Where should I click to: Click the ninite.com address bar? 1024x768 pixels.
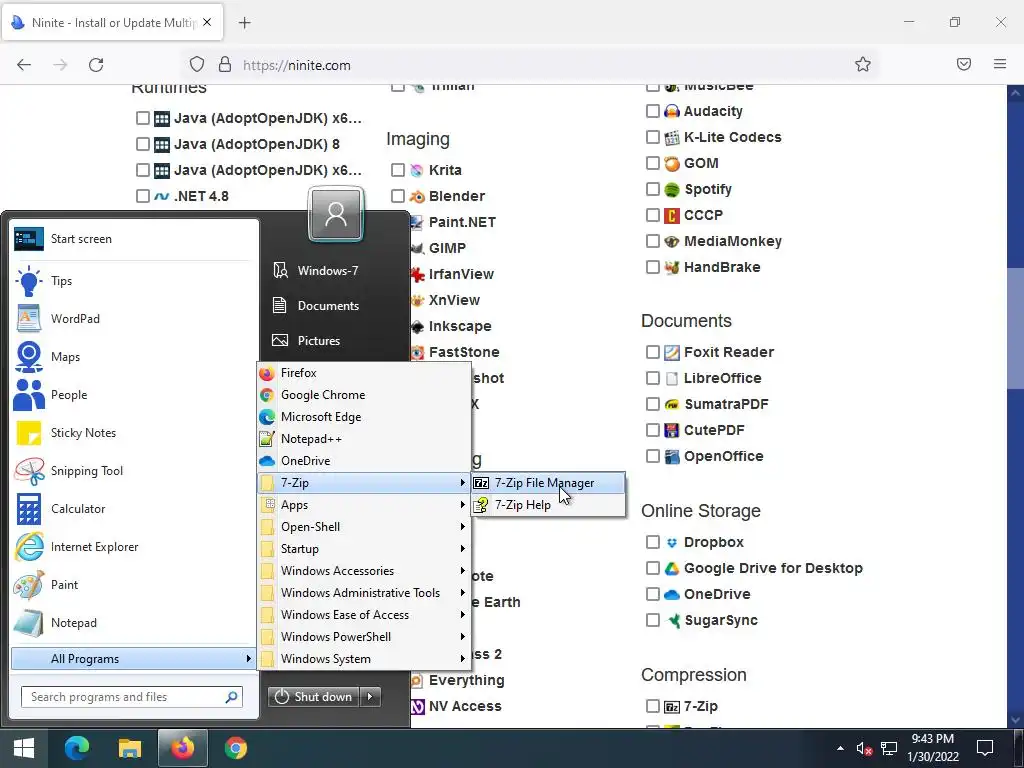529,65
